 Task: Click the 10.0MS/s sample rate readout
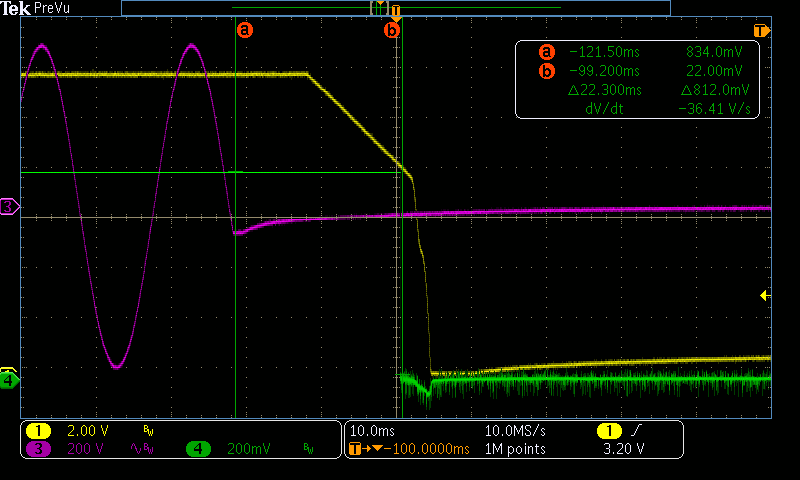click(x=516, y=430)
